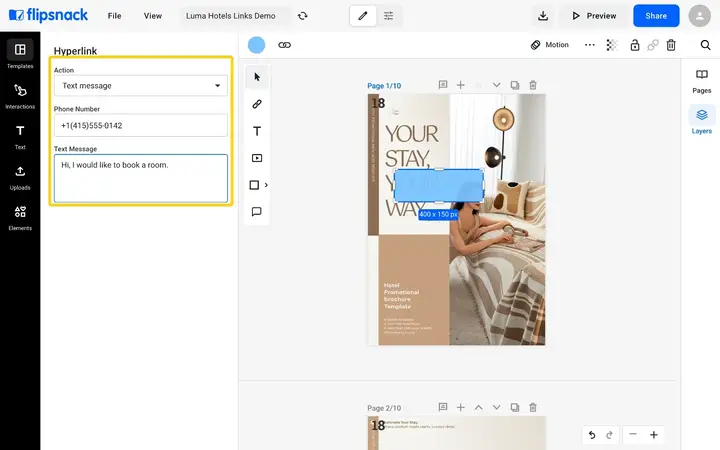Add notes to Page 2/10
Image resolution: width=720 pixels, height=450 pixels.
(443, 407)
